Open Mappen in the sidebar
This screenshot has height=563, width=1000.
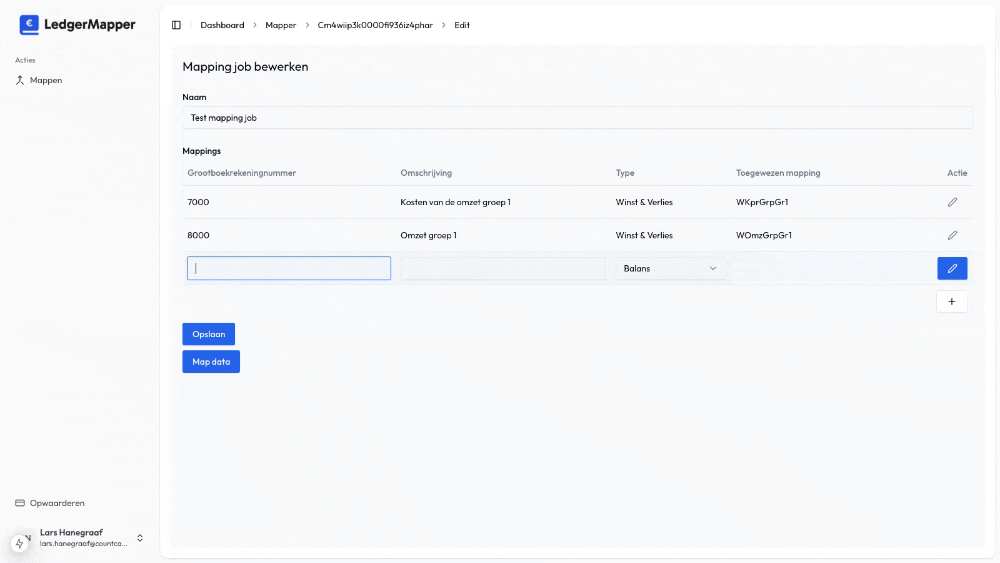39,80
